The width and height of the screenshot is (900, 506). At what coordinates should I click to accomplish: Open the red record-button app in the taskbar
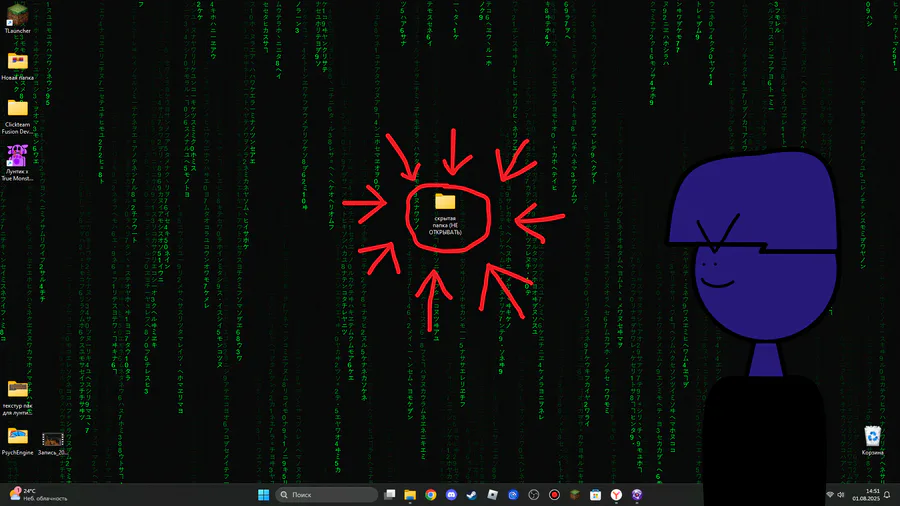[x=554, y=495]
